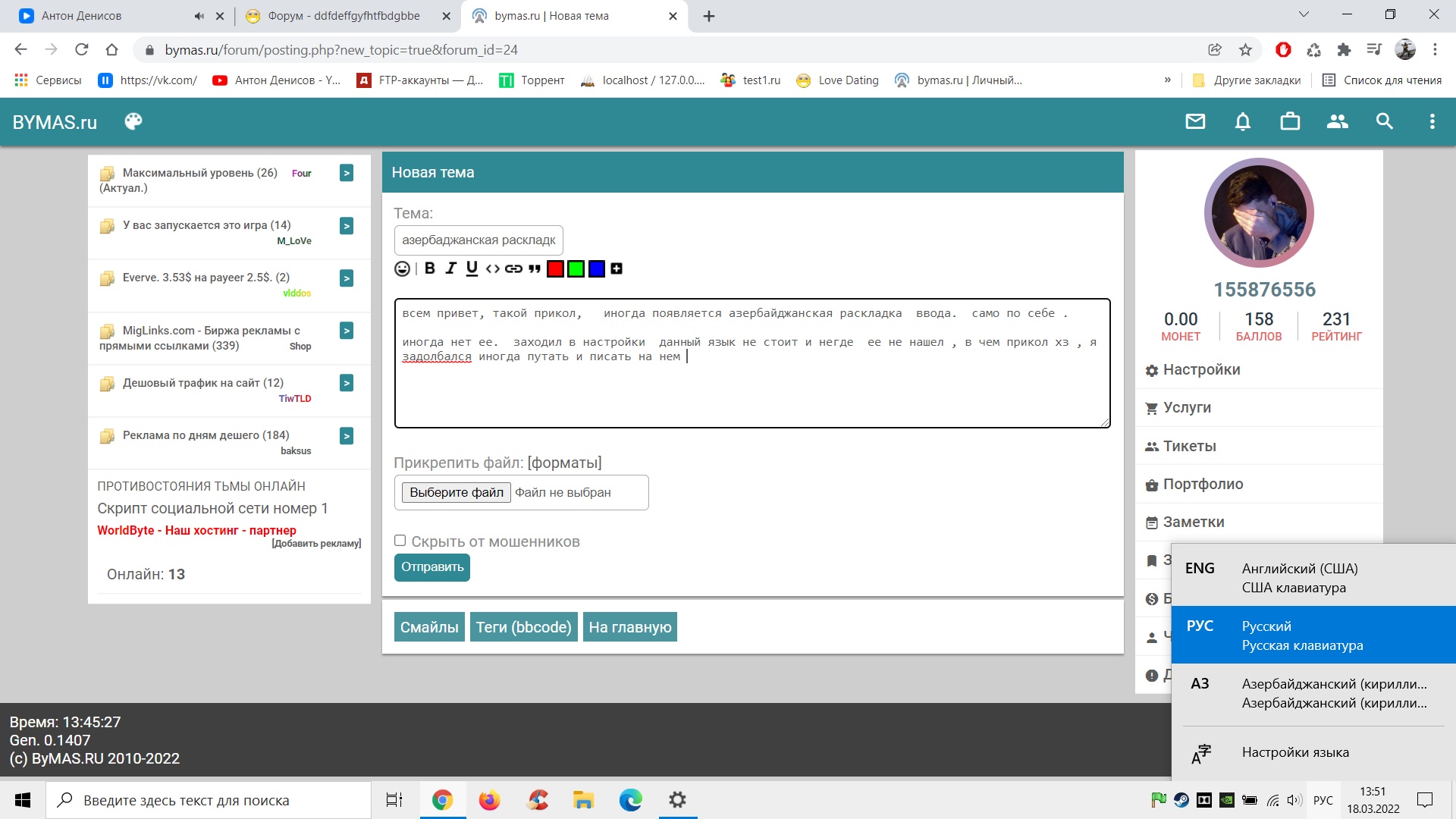Click 'Выберите файл' to attach file
Screen dimensions: 1456x819
(x=456, y=492)
